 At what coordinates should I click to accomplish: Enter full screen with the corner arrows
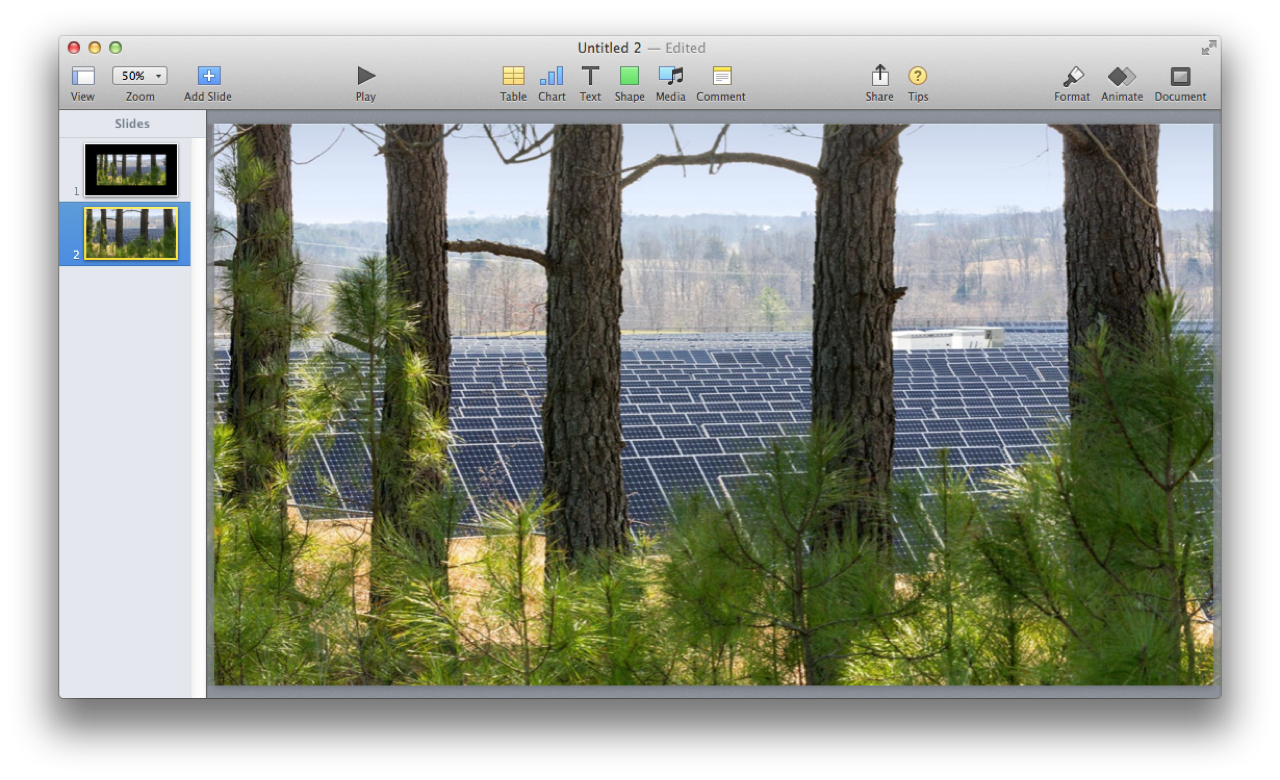[x=1209, y=48]
